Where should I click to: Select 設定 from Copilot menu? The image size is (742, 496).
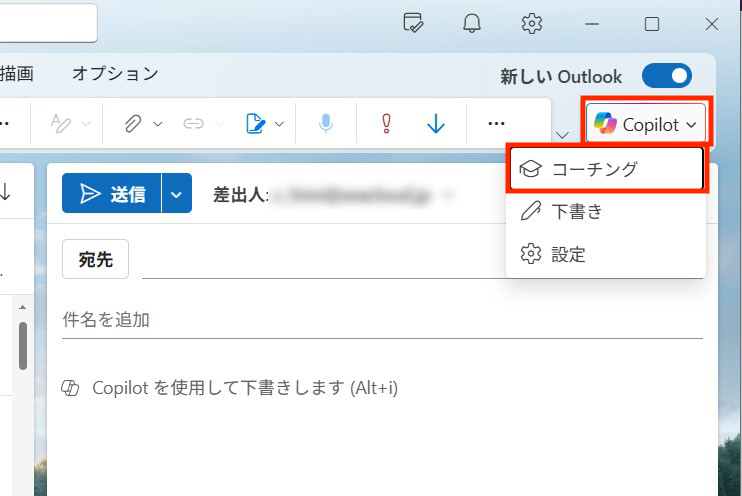[606, 254]
